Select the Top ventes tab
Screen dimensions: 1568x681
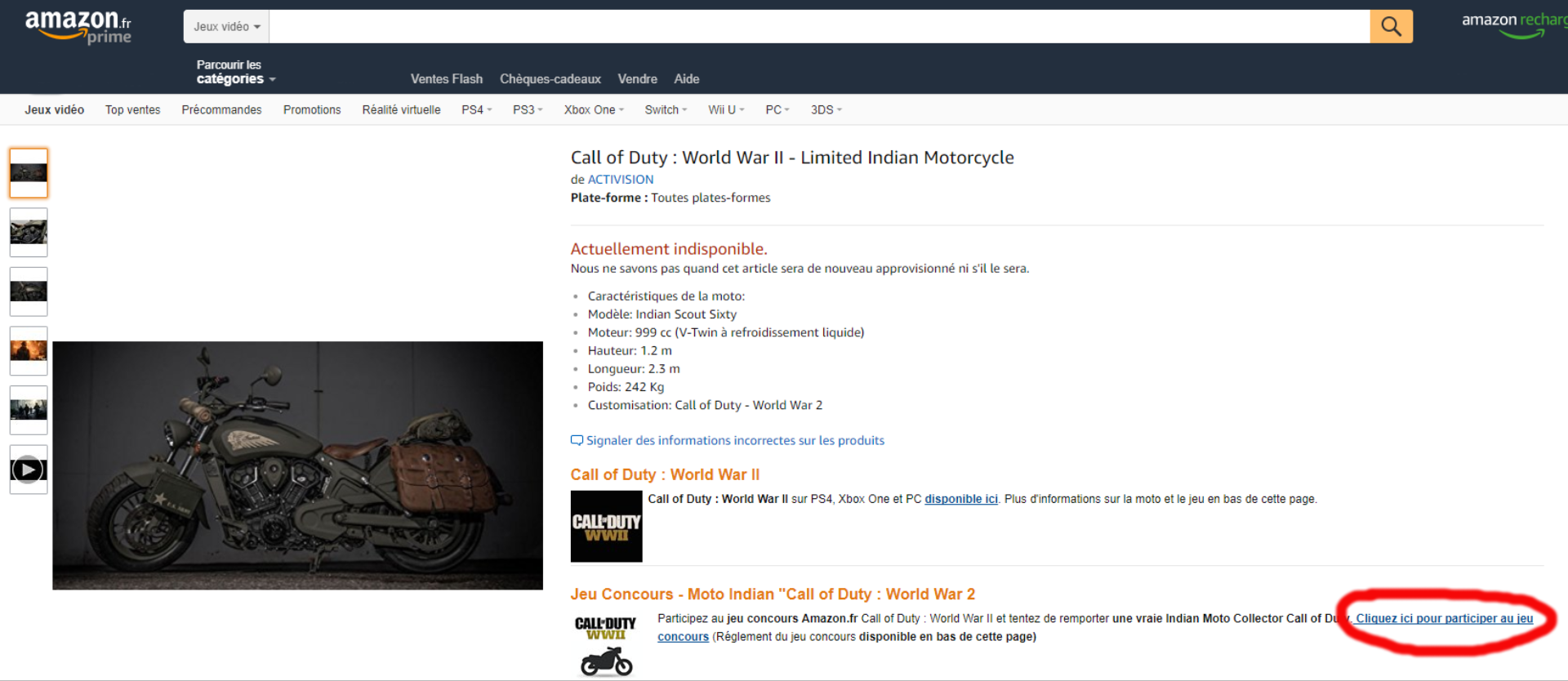pos(133,109)
